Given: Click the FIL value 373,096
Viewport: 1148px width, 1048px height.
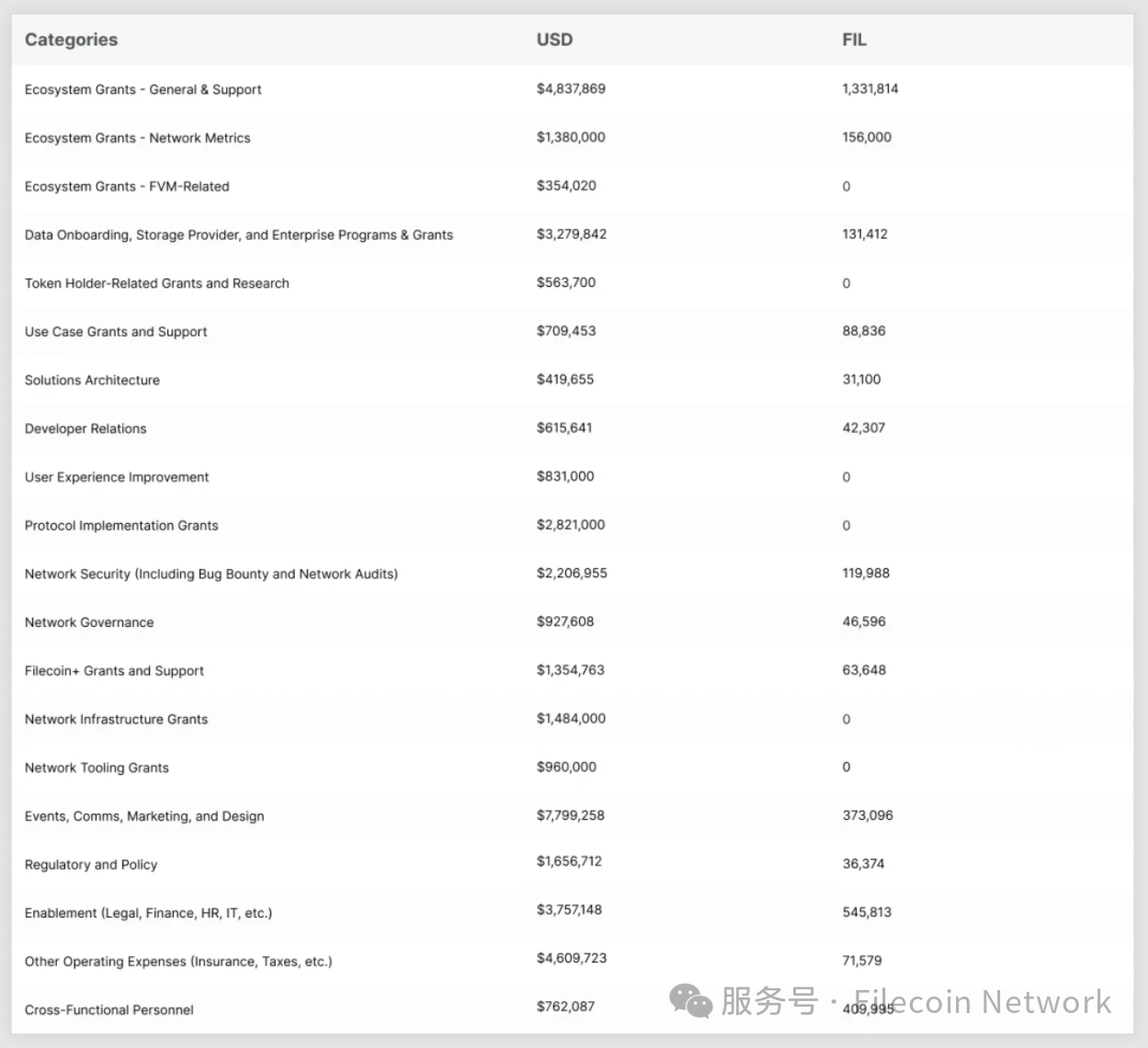Looking at the screenshot, I should [x=868, y=815].
